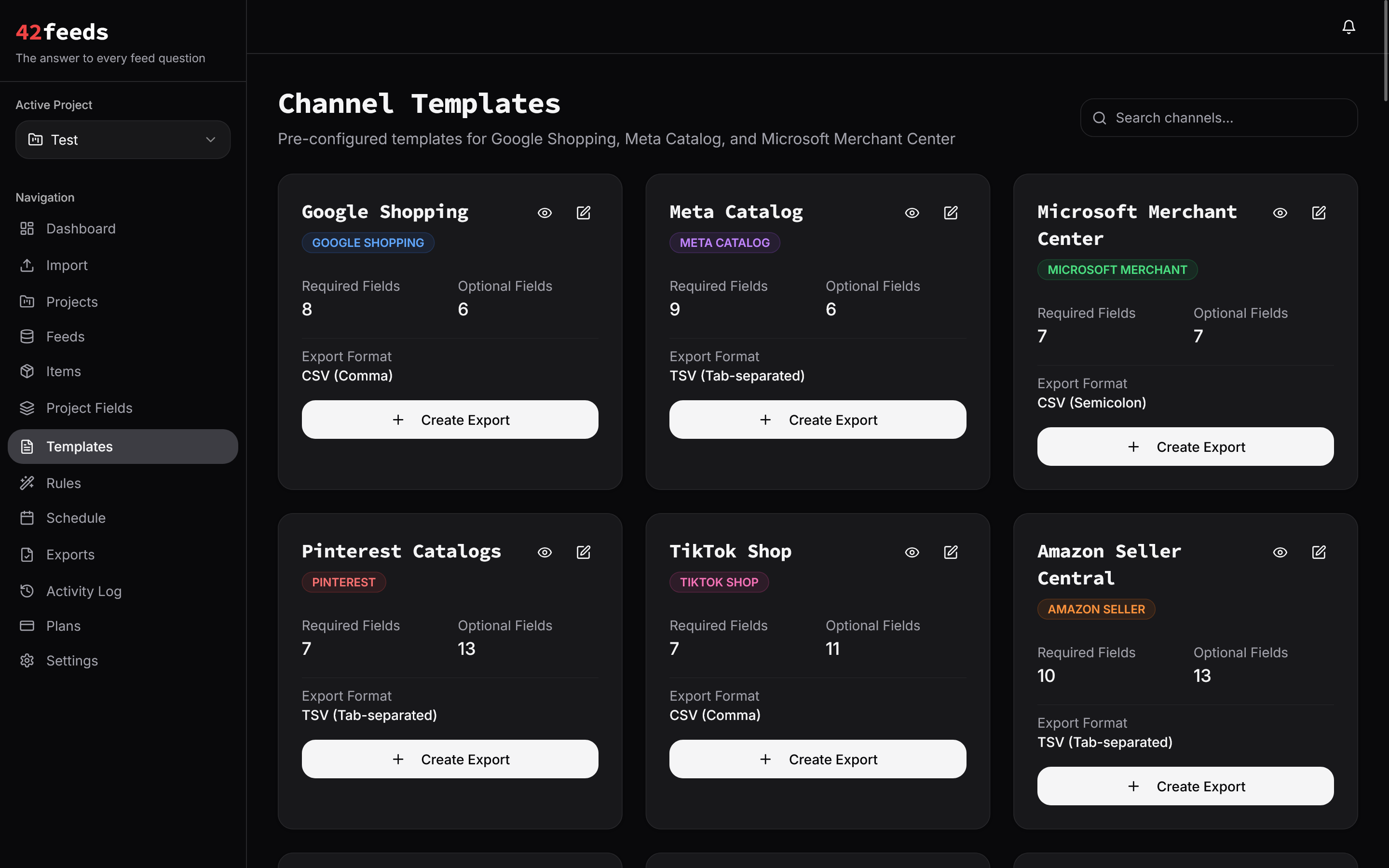The height and width of the screenshot is (868, 1389).
Task: Open the notifications bell
Action: [1348, 27]
